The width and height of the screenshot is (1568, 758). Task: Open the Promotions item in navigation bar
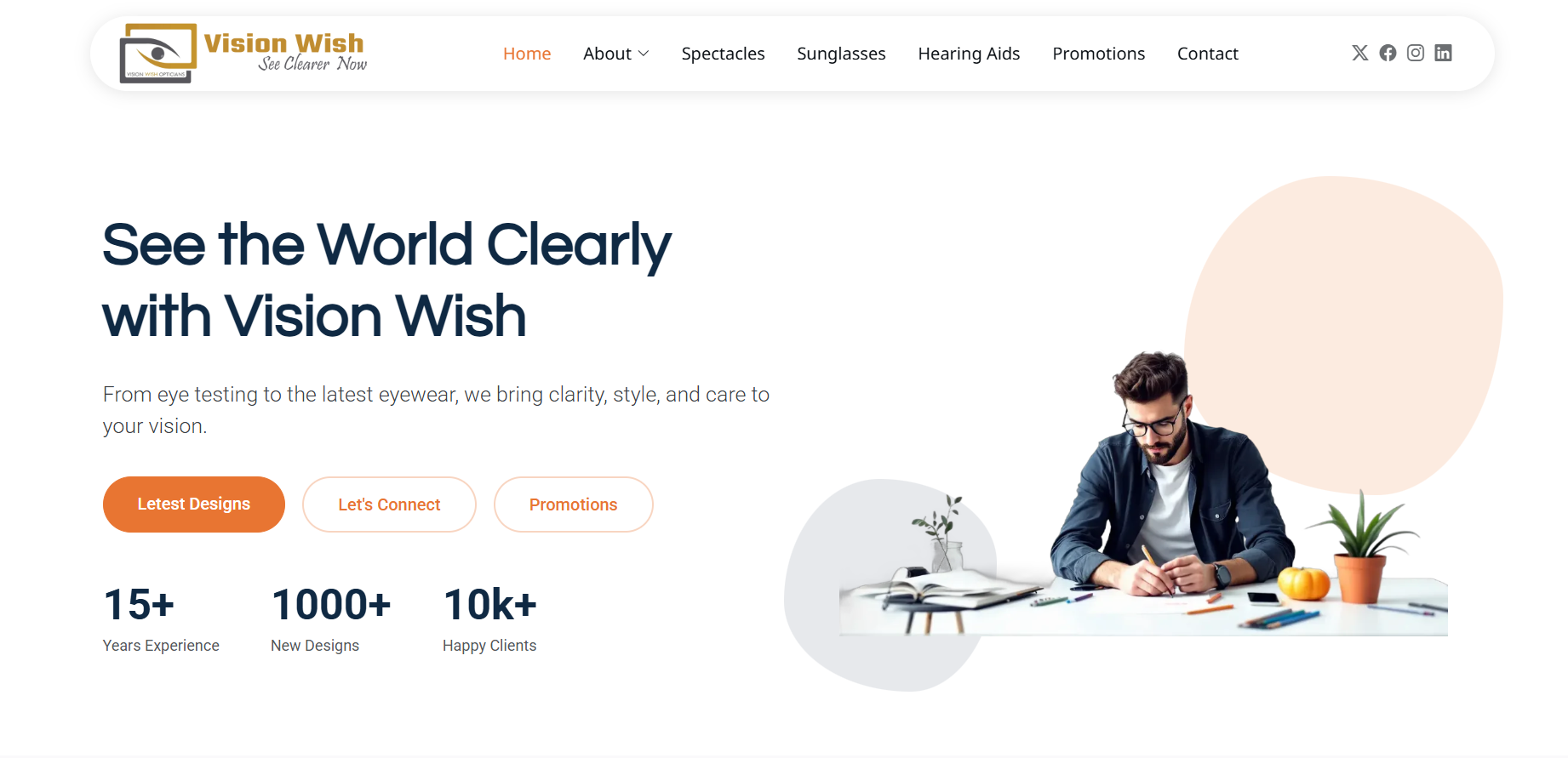click(1098, 54)
